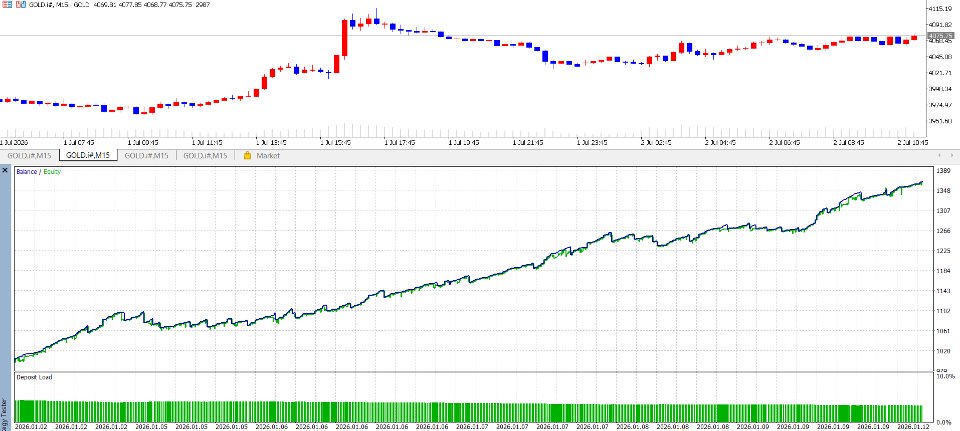The height and width of the screenshot is (431, 960).
Task: Click the 1 Jul 07:45 time label
Action: pos(78,142)
